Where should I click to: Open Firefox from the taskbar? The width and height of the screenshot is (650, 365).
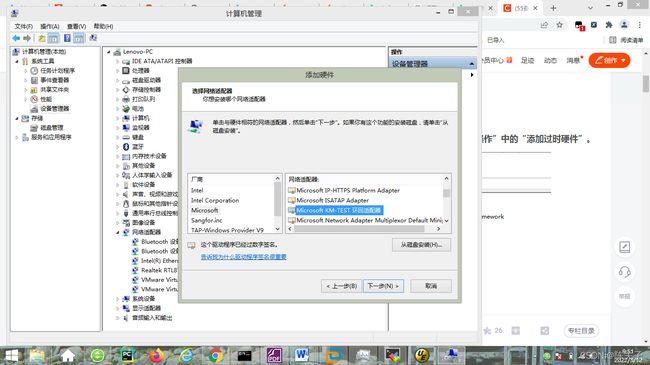pos(156,355)
